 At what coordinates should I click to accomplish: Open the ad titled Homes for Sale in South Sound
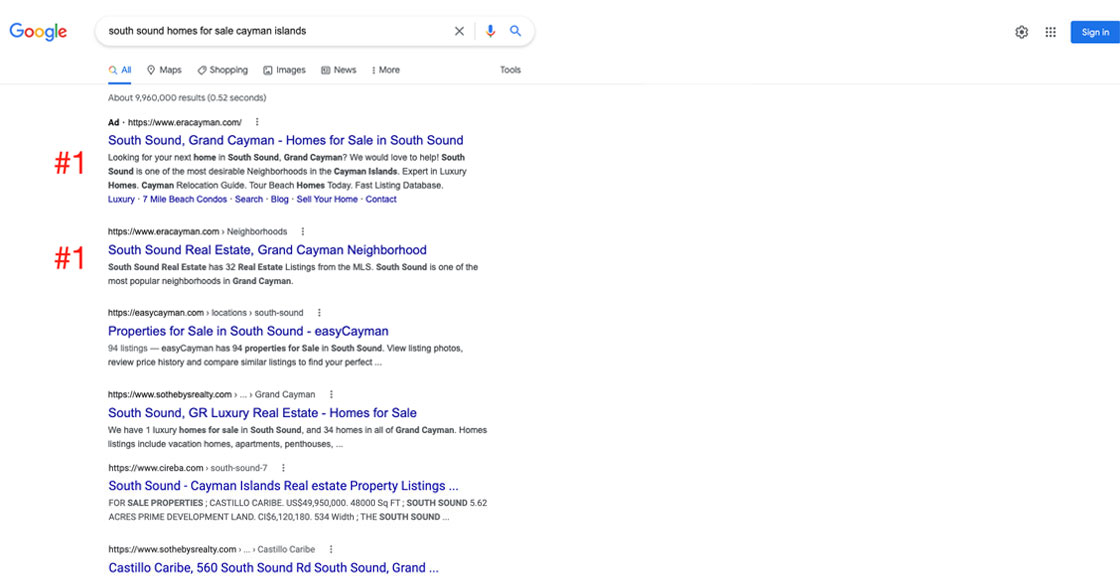click(x=286, y=140)
